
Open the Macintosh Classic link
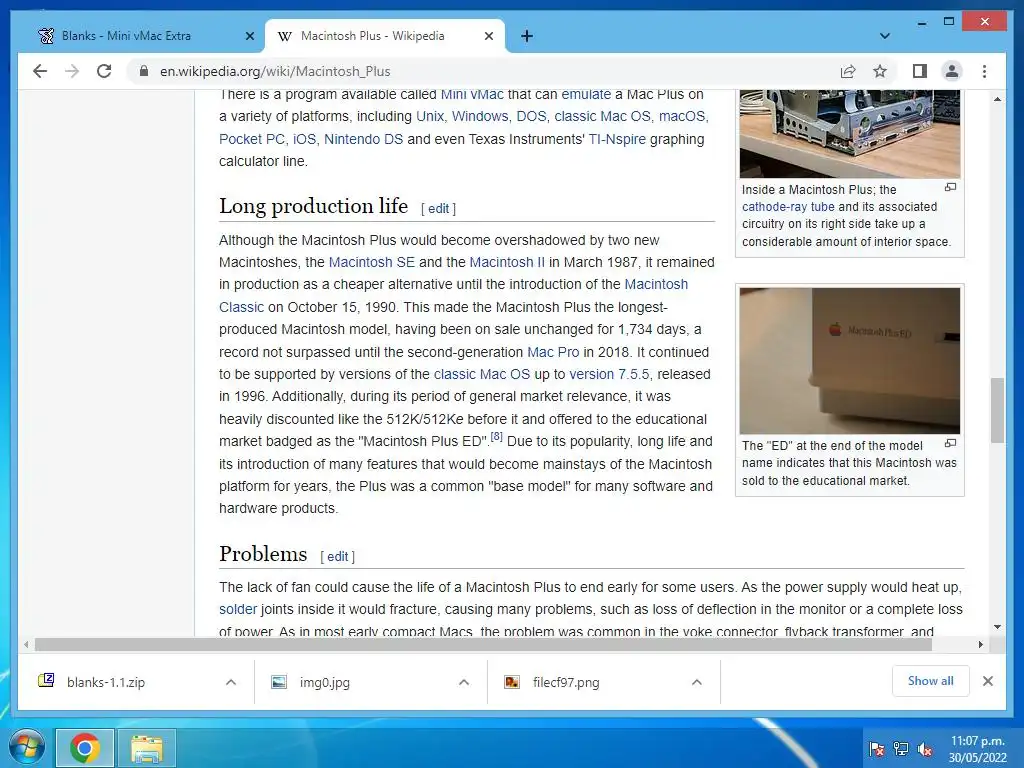656,284
